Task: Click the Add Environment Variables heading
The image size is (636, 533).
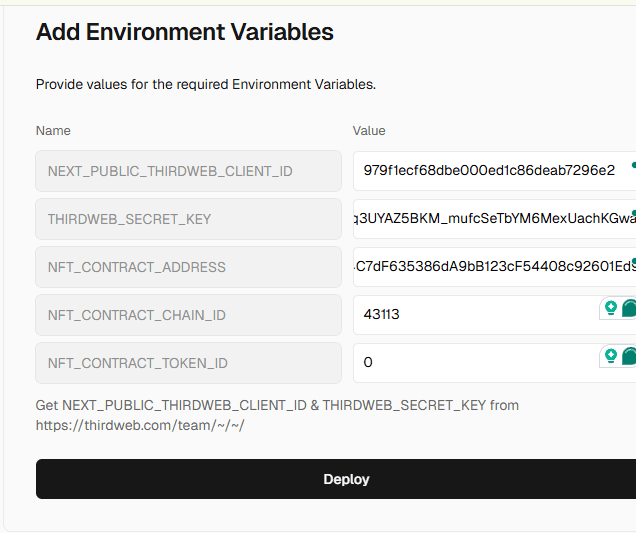Action: click(185, 32)
